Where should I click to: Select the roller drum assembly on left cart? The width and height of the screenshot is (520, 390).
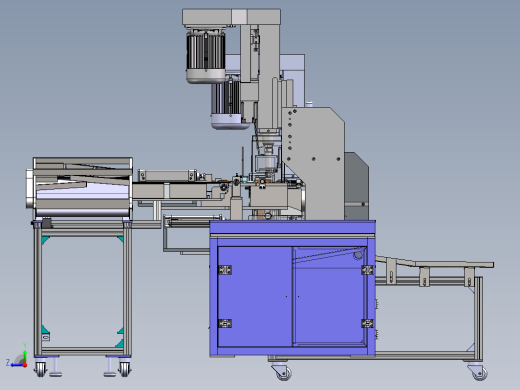coord(80,187)
